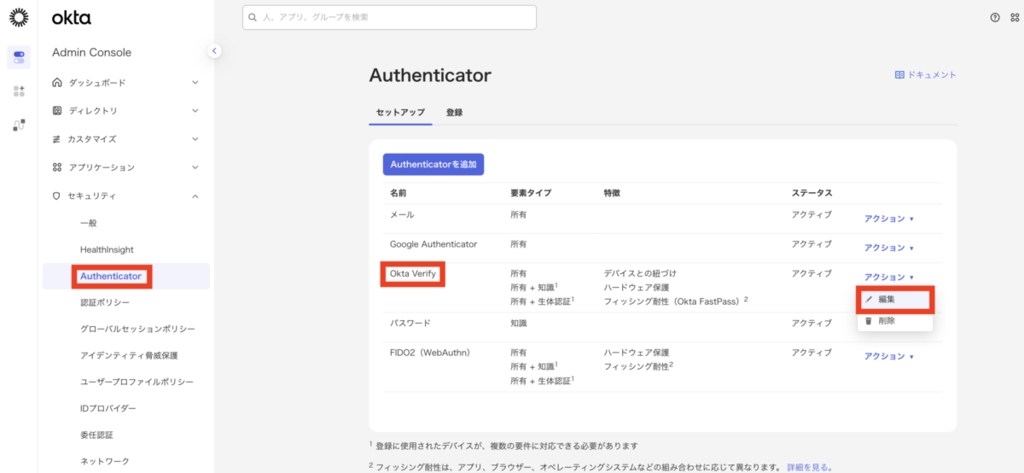Click the 名前 column header
1024x473 pixels.
pyautogui.click(x=398, y=193)
